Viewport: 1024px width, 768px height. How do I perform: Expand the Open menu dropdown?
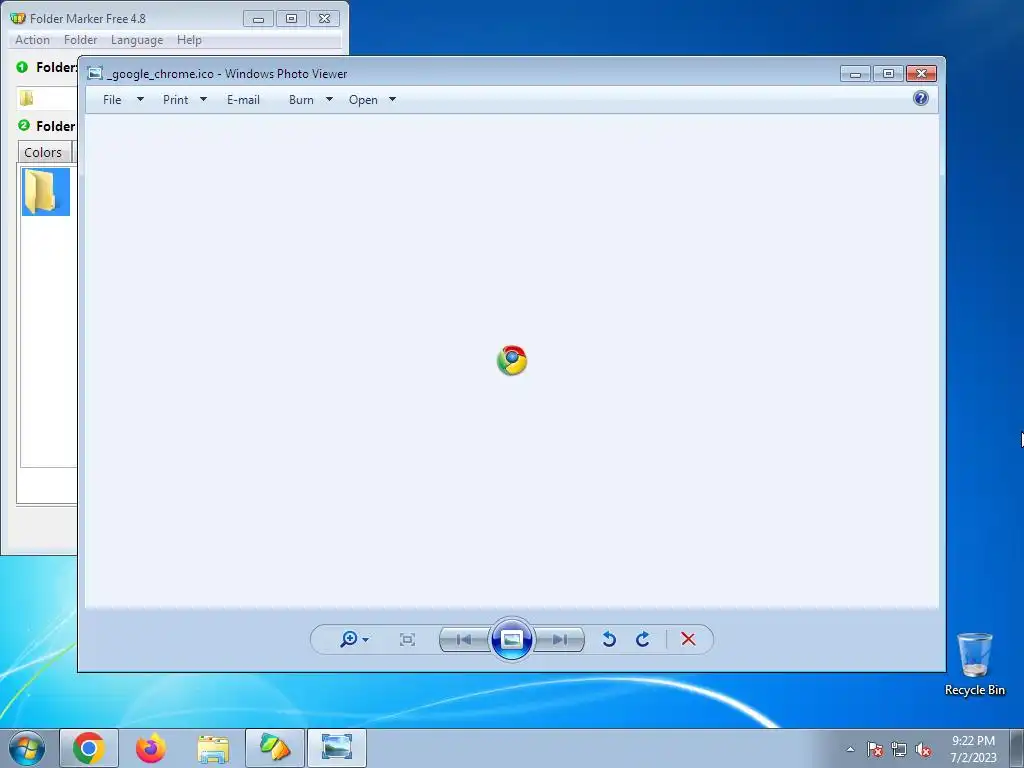(392, 99)
